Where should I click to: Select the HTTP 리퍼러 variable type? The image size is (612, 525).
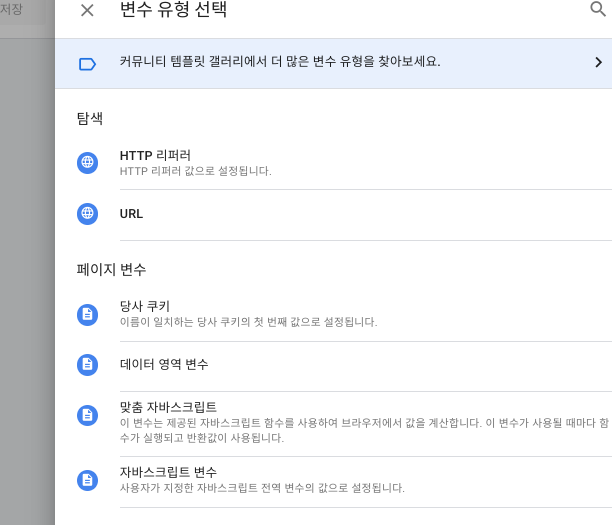tap(155, 155)
